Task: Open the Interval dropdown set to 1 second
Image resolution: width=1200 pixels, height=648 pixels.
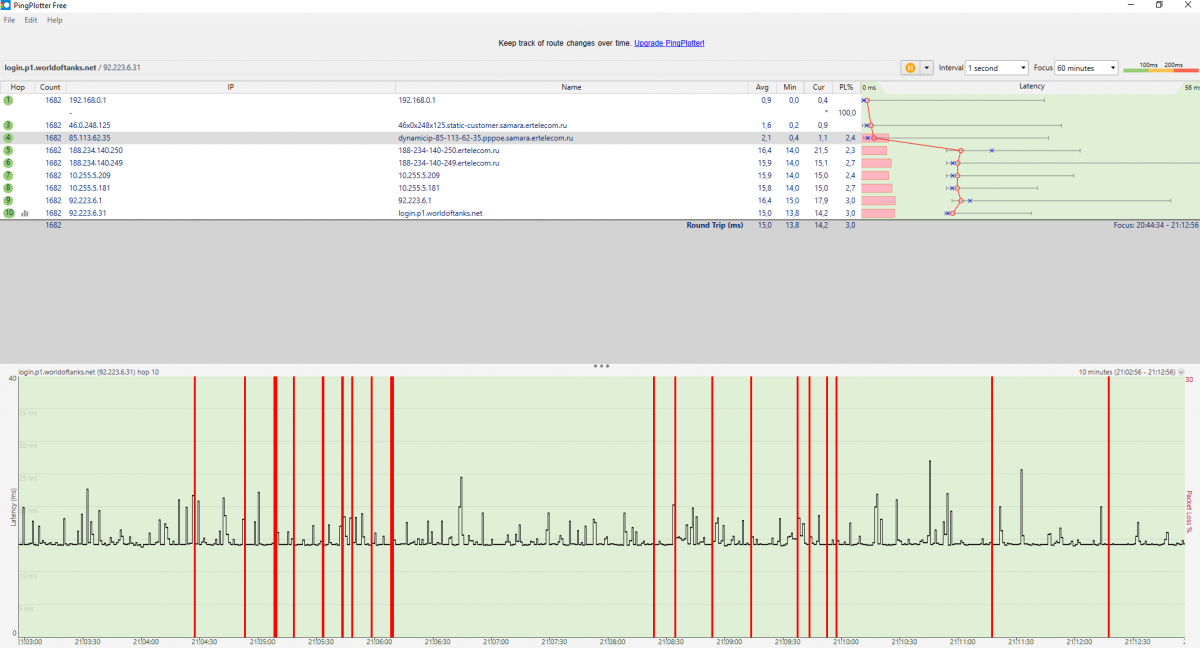Action: [x=997, y=68]
